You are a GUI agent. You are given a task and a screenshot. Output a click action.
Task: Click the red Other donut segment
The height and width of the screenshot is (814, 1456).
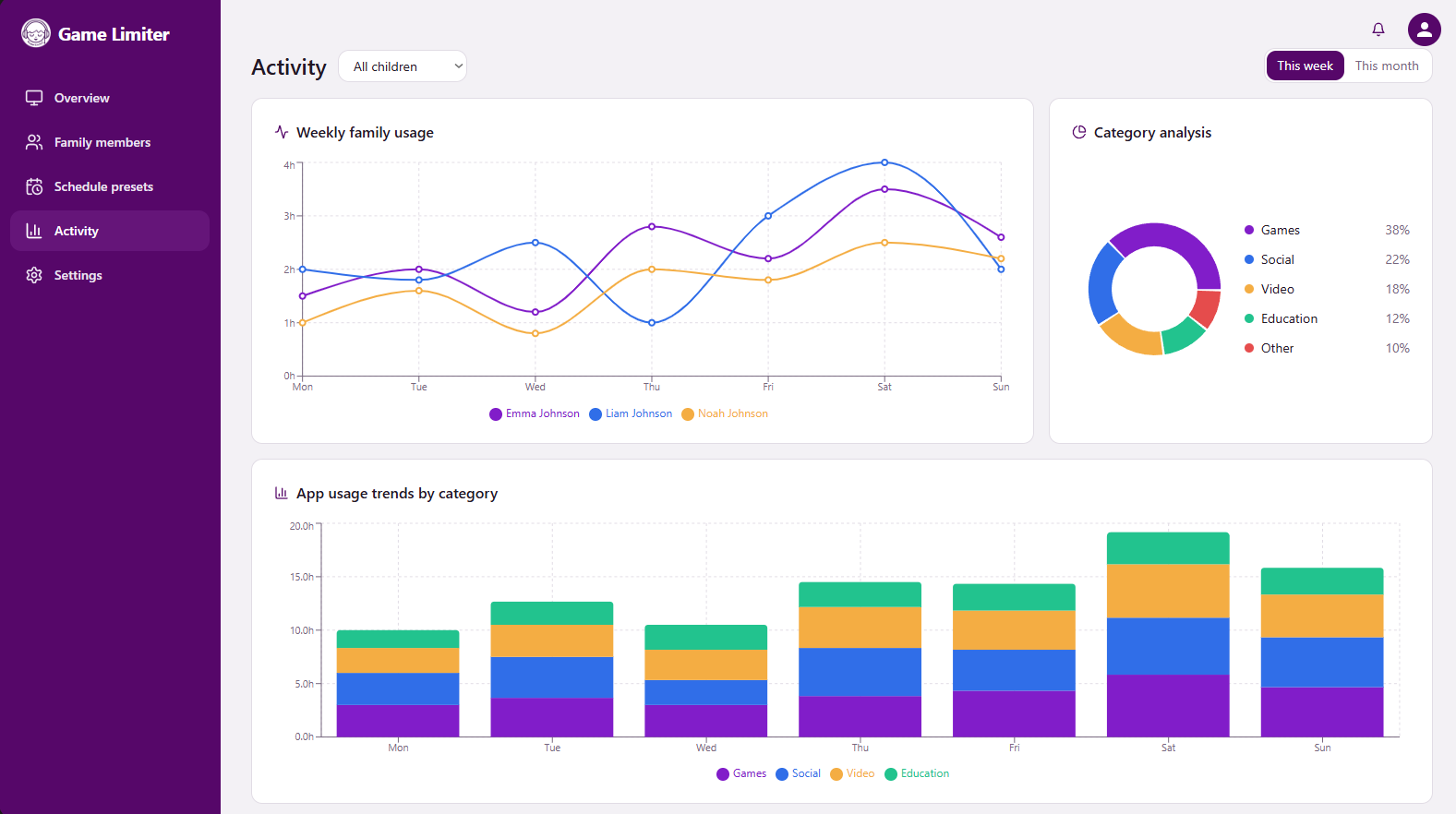point(1205,307)
